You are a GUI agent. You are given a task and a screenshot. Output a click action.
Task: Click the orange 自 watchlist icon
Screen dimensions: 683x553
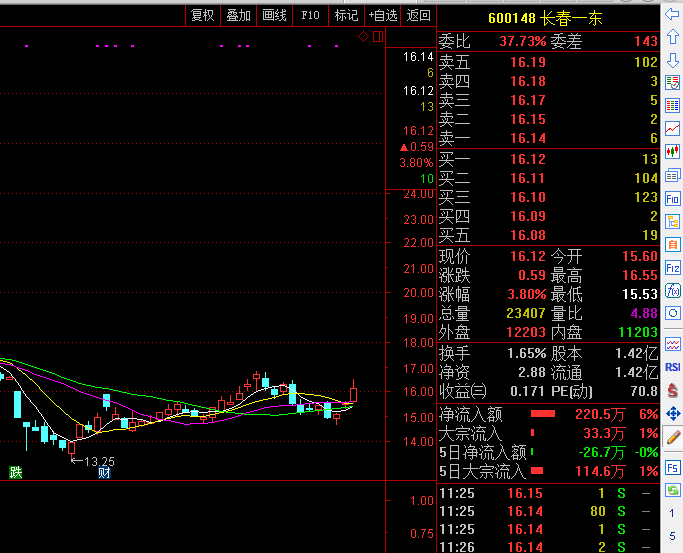pos(673,245)
